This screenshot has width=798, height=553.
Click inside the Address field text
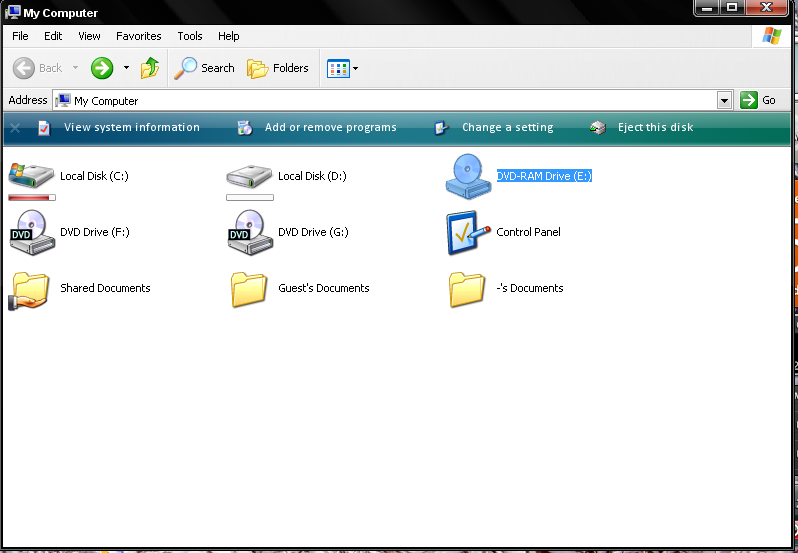tap(106, 101)
